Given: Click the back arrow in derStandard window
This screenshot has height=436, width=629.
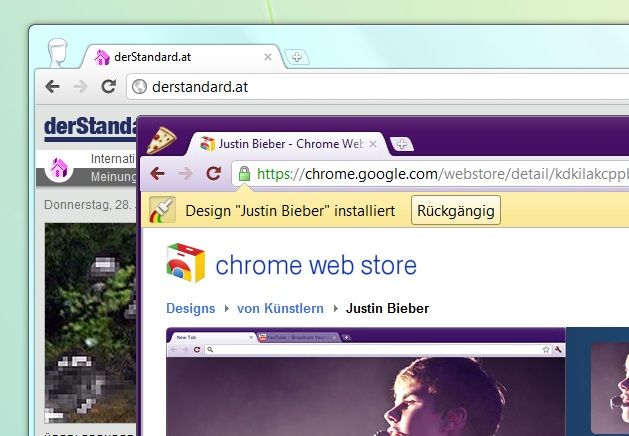Looking at the screenshot, I should (x=53, y=87).
